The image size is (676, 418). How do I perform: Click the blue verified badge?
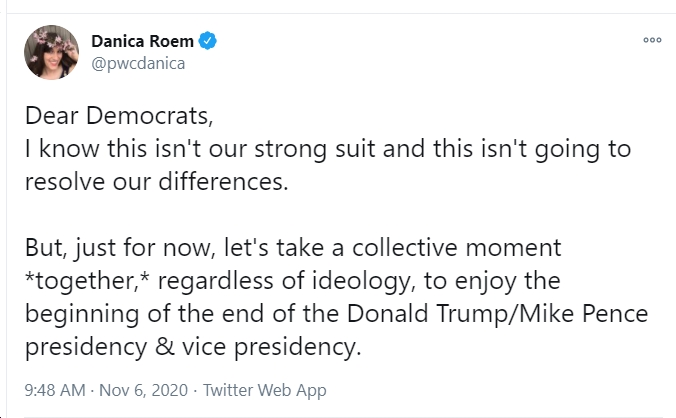point(207,41)
